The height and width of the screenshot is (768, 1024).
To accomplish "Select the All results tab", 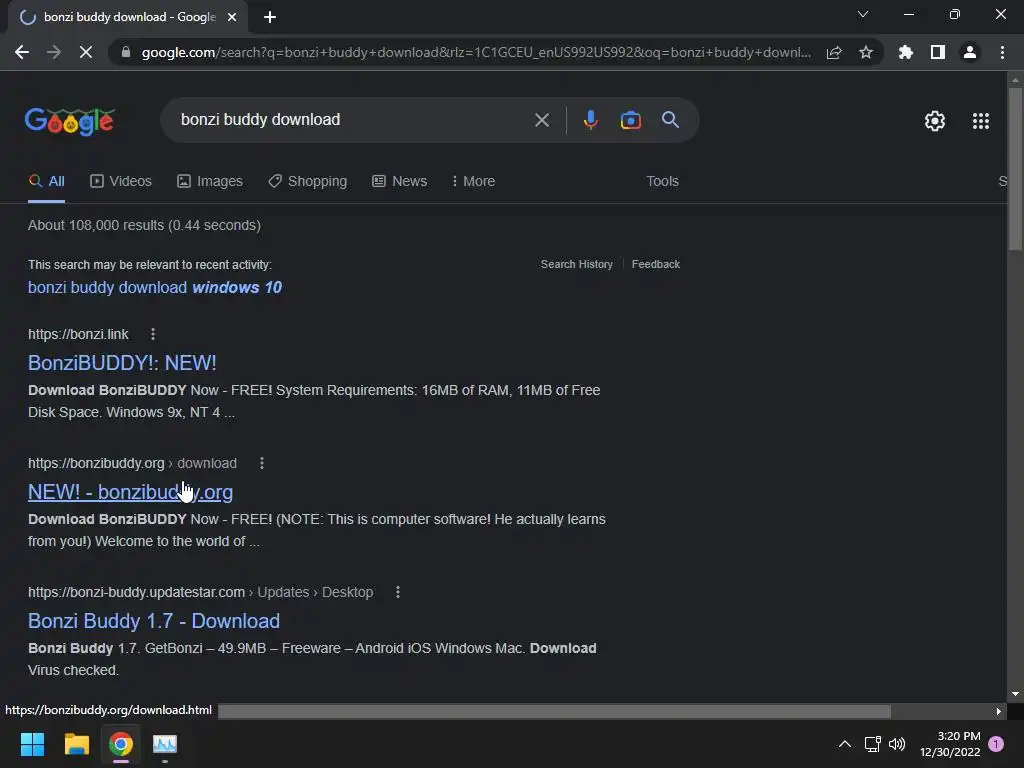I will click(46, 182).
